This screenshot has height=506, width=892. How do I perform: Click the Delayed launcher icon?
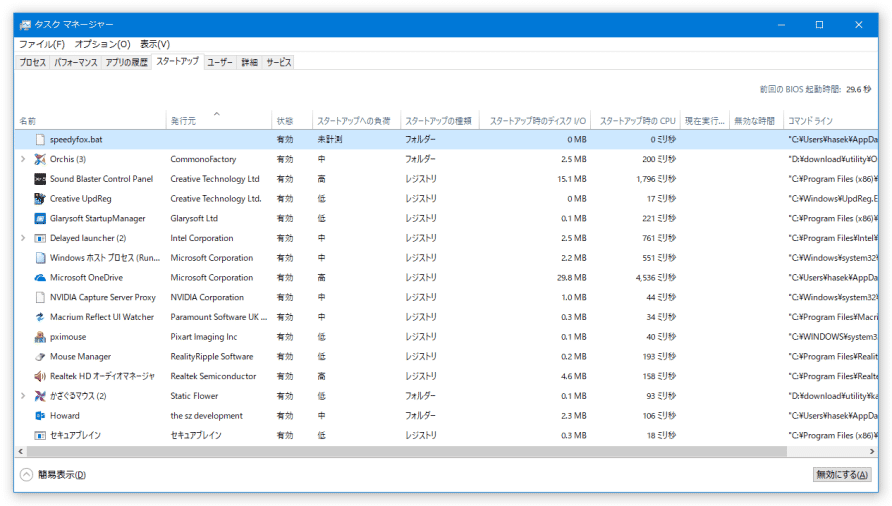tap(40, 238)
